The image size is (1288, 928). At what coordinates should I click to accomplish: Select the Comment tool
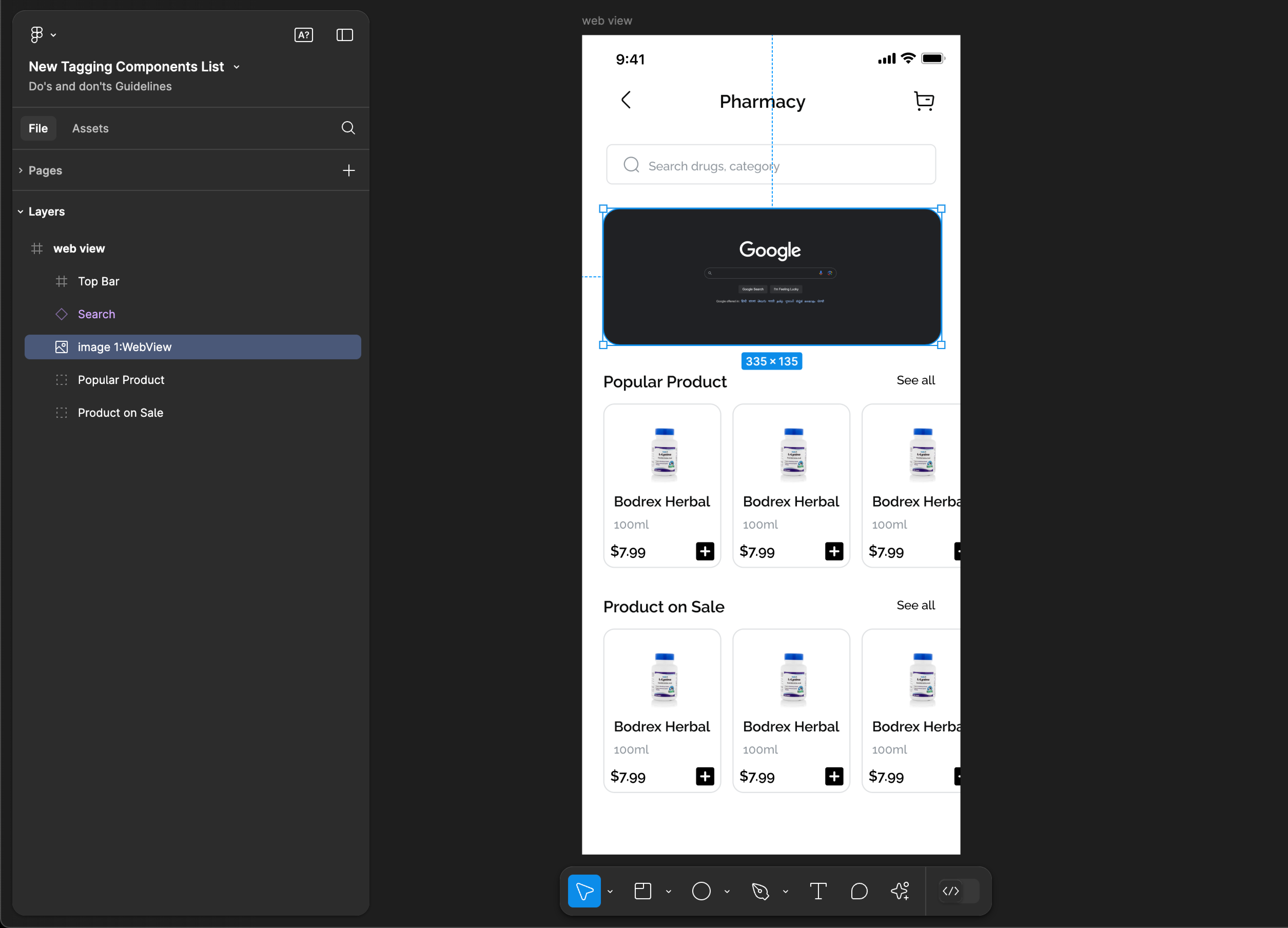coord(859,891)
